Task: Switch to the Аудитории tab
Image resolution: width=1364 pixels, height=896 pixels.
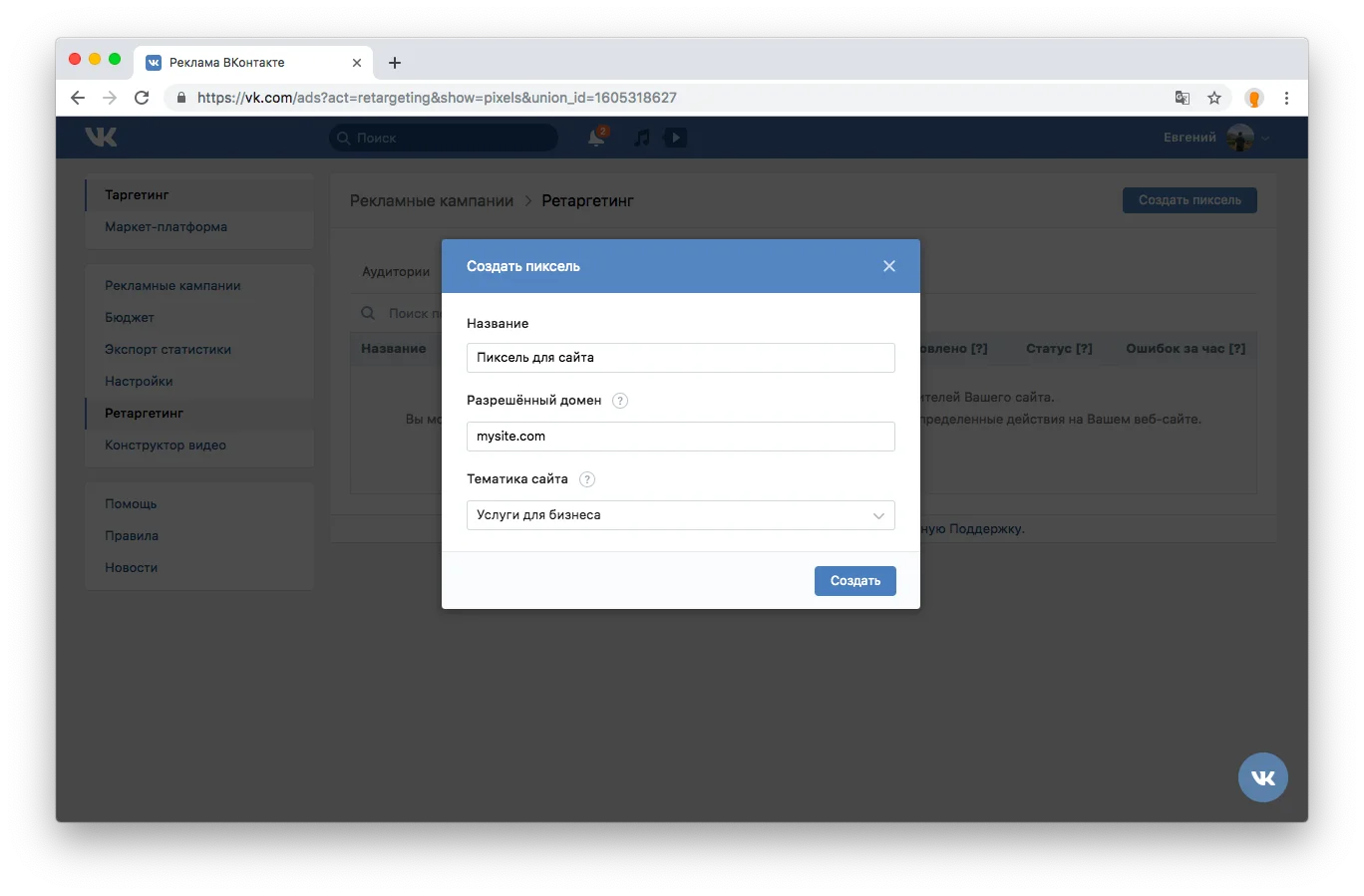Action: (396, 272)
